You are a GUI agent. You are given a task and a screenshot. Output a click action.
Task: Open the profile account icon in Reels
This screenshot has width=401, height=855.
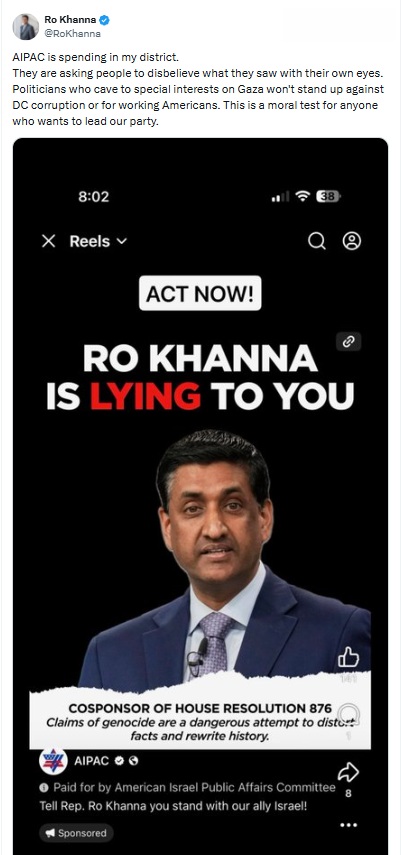(352, 240)
